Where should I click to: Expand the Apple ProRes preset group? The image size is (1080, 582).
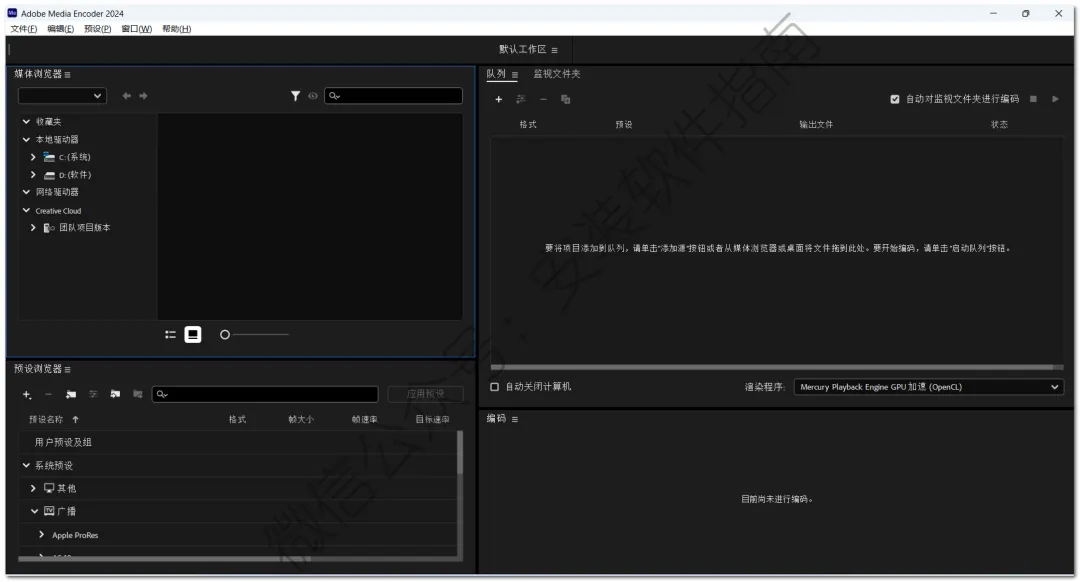coord(41,534)
